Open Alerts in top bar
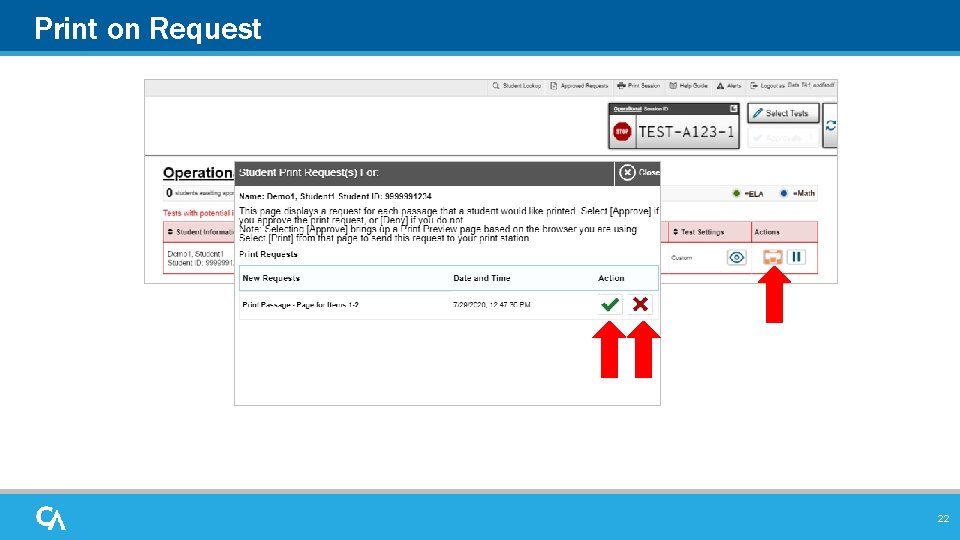 729,86
